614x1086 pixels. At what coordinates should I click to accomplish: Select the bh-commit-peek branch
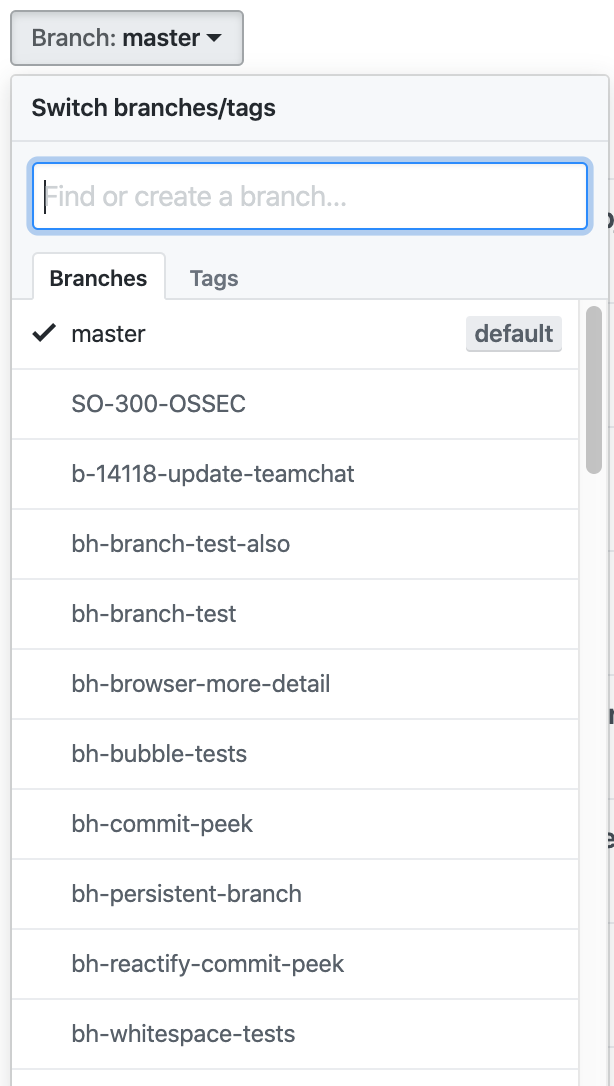pos(162,824)
